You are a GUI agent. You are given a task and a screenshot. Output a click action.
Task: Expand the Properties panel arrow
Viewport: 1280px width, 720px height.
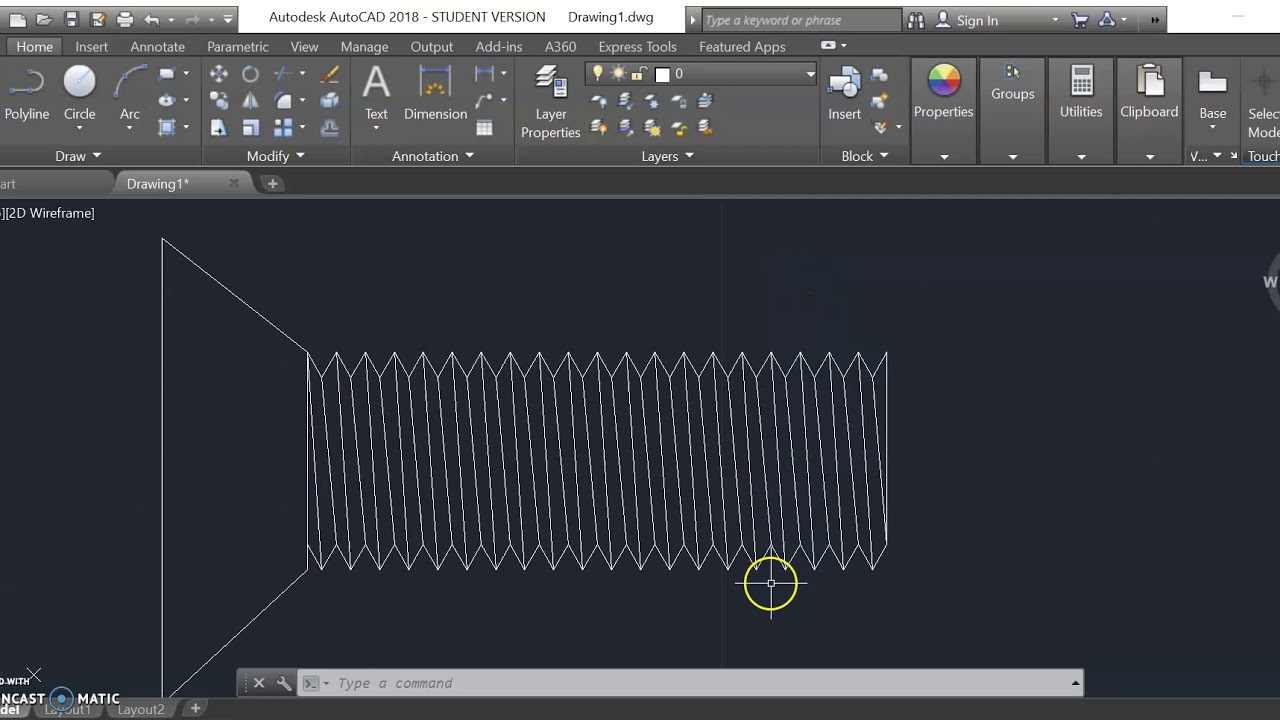[944, 157]
